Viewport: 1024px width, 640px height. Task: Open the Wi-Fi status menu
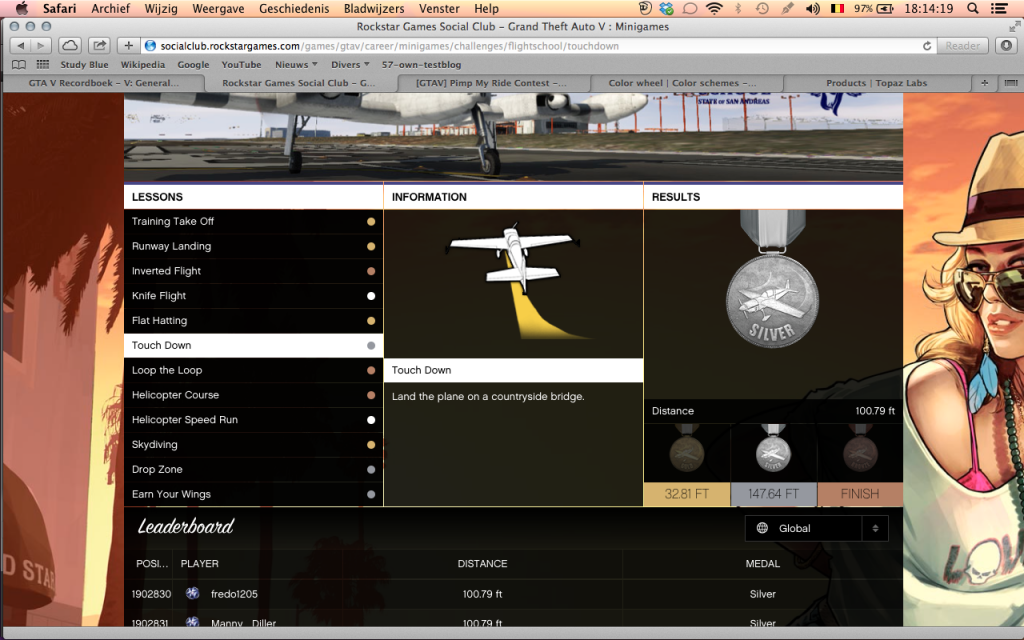tap(714, 8)
